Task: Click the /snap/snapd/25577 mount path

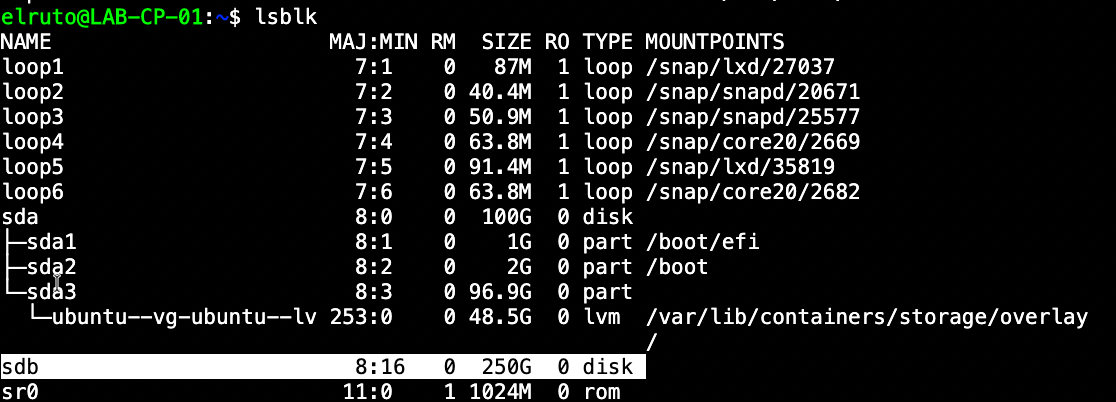Action: click(x=752, y=117)
